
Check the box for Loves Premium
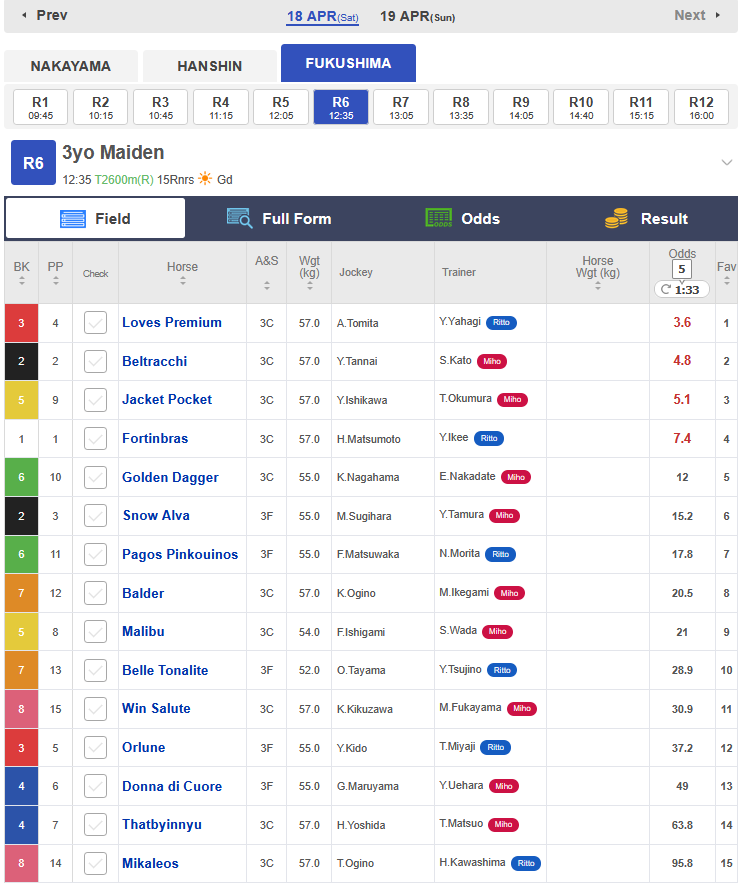(x=96, y=323)
